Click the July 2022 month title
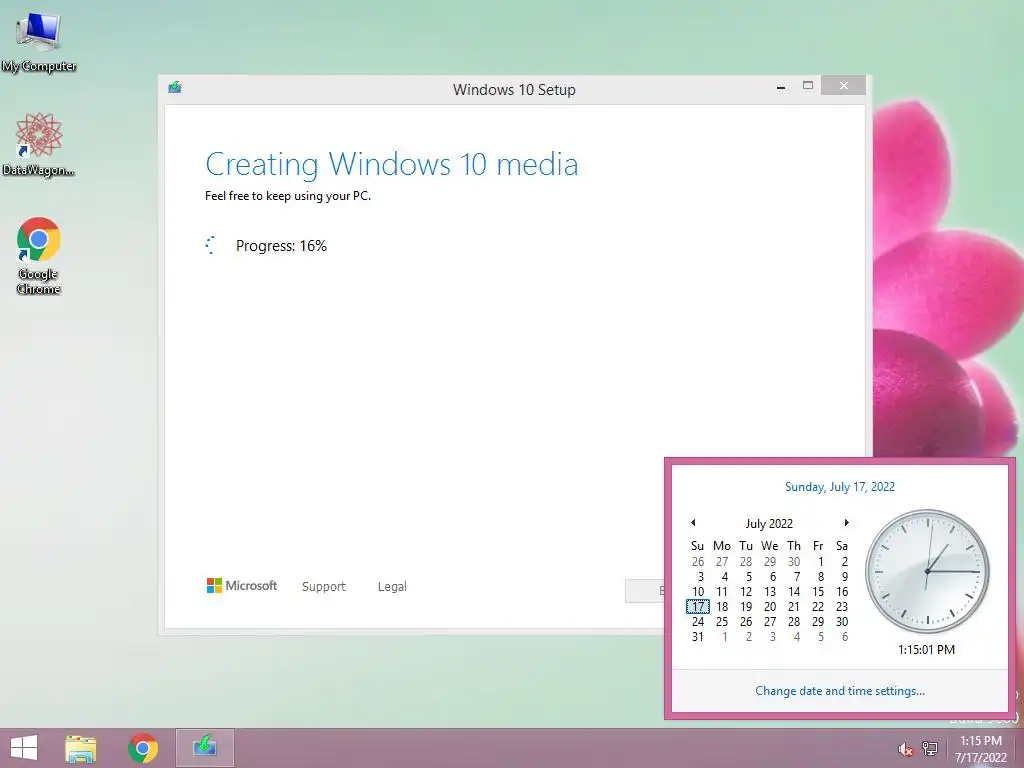1024x768 pixels. [x=769, y=524]
